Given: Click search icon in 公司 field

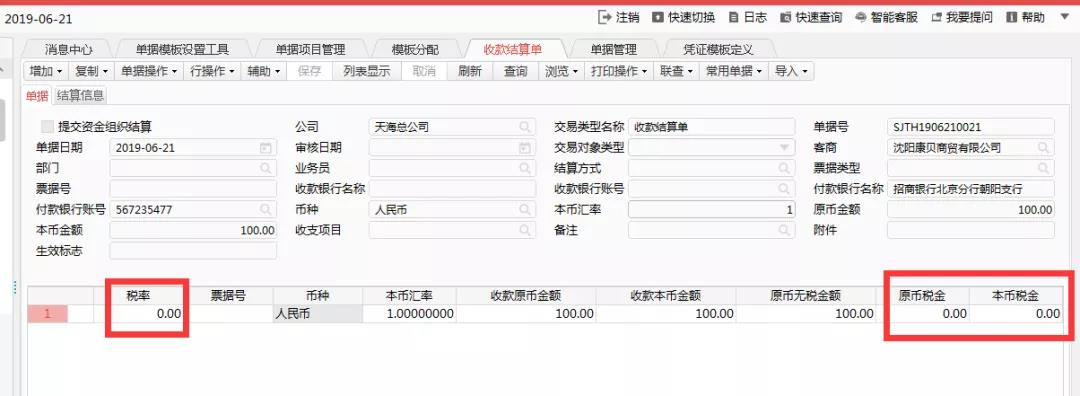Looking at the screenshot, I should tap(525, 127).
